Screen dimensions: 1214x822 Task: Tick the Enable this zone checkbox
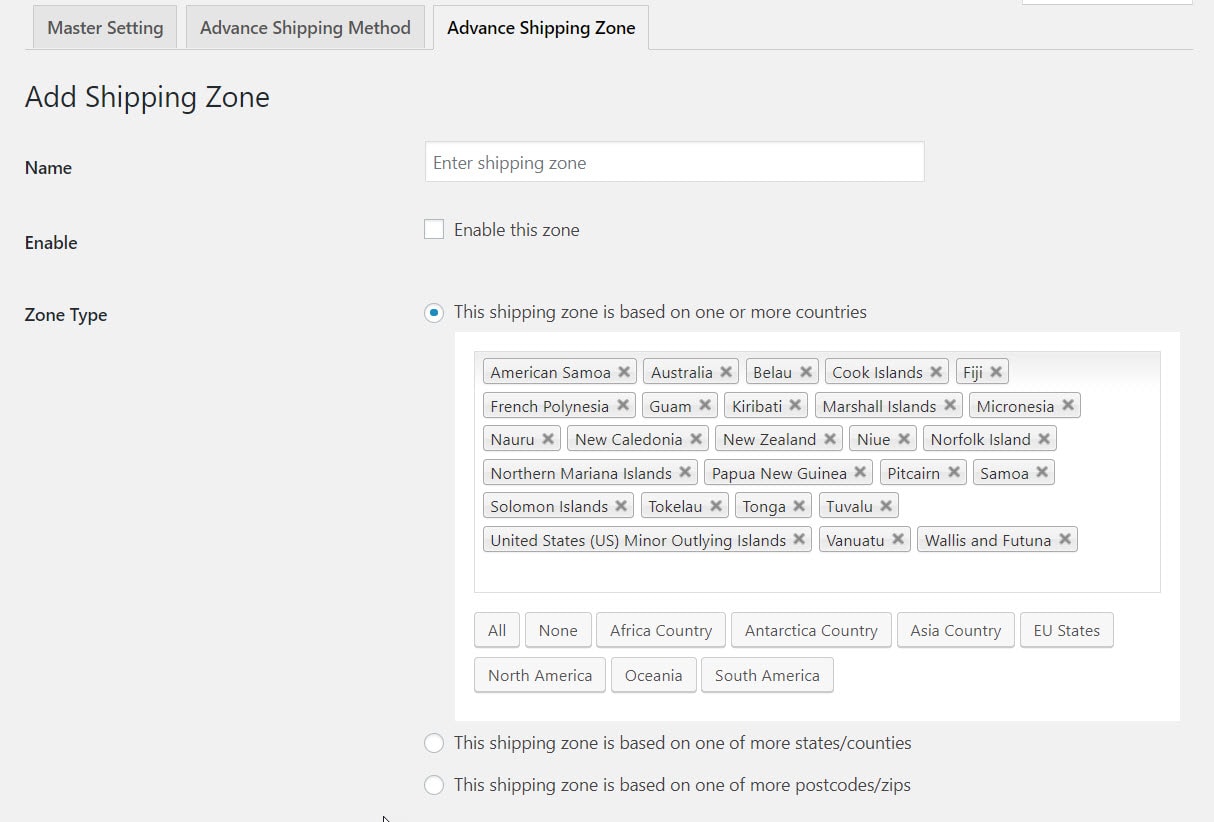click(x=434, y=230)
